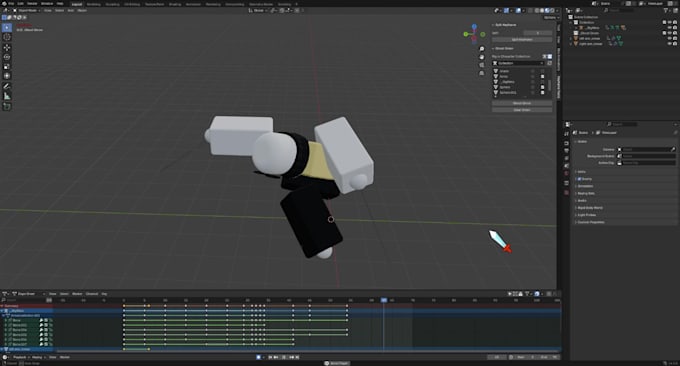This screenshot has width=680, height=366.
Task: Select the Rotate tool
Action: tap(7, 57)
